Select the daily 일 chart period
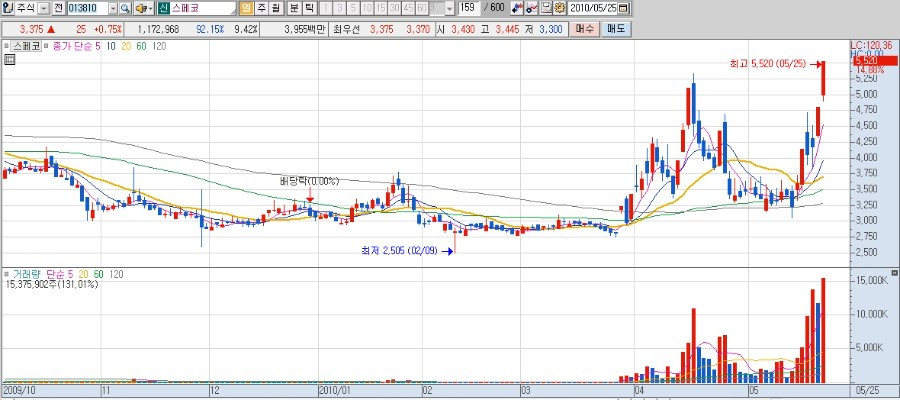Image resolution: width=900 pixels, height=400 pixels. click(246, 8)
